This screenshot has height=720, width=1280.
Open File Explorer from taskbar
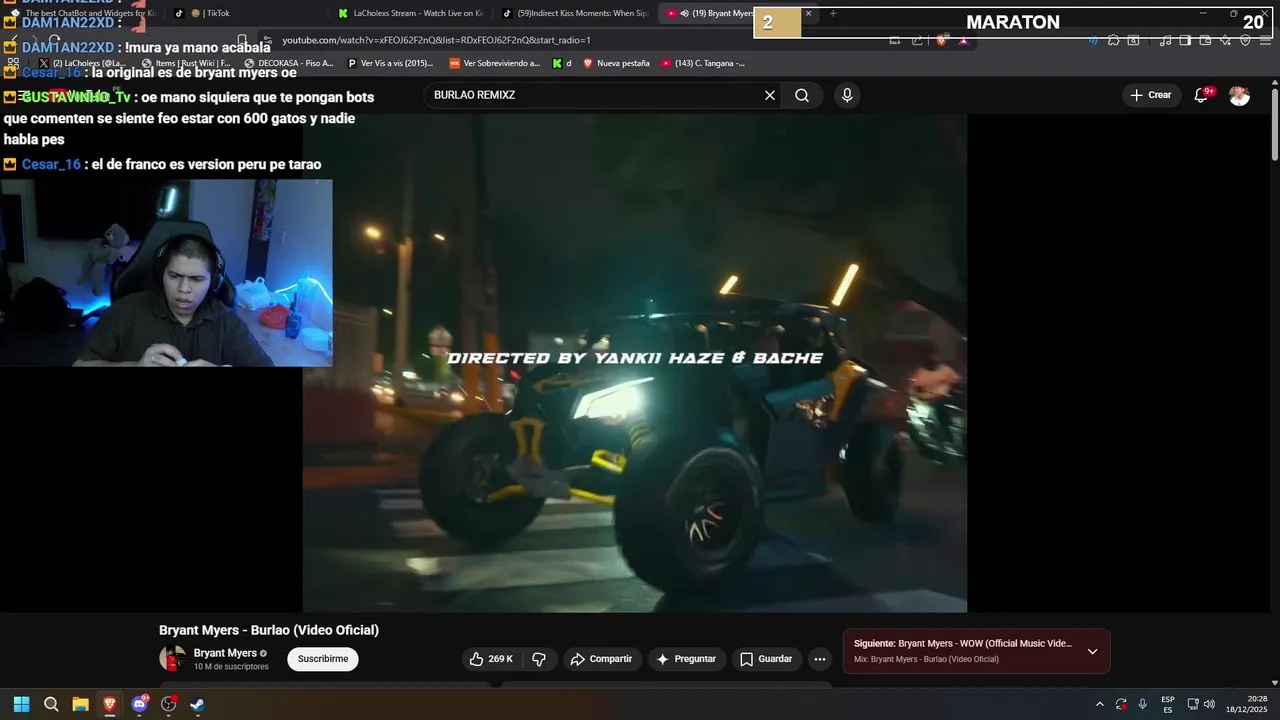coord(80,704)
